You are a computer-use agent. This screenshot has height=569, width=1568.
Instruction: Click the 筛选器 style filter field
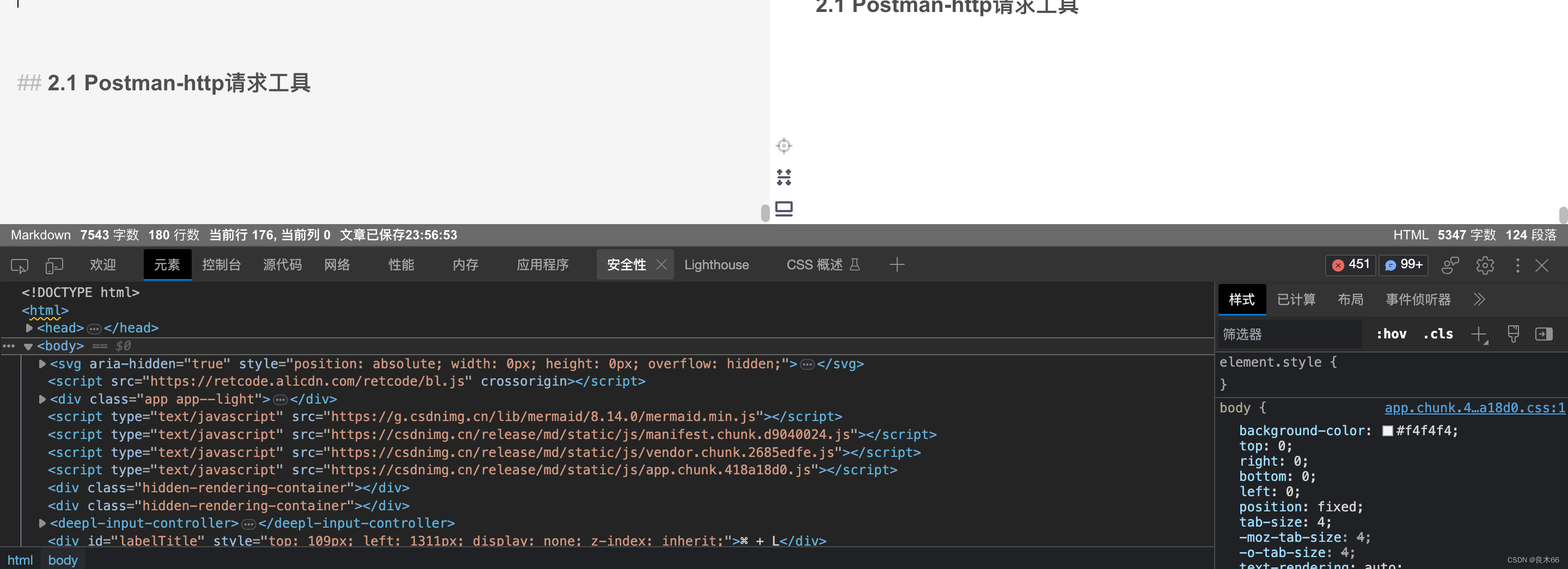(x=1289, y=334)
